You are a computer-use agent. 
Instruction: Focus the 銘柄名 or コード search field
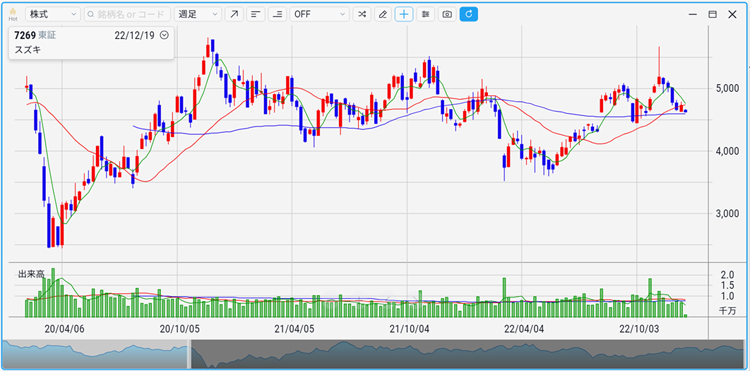click(127, 14)
